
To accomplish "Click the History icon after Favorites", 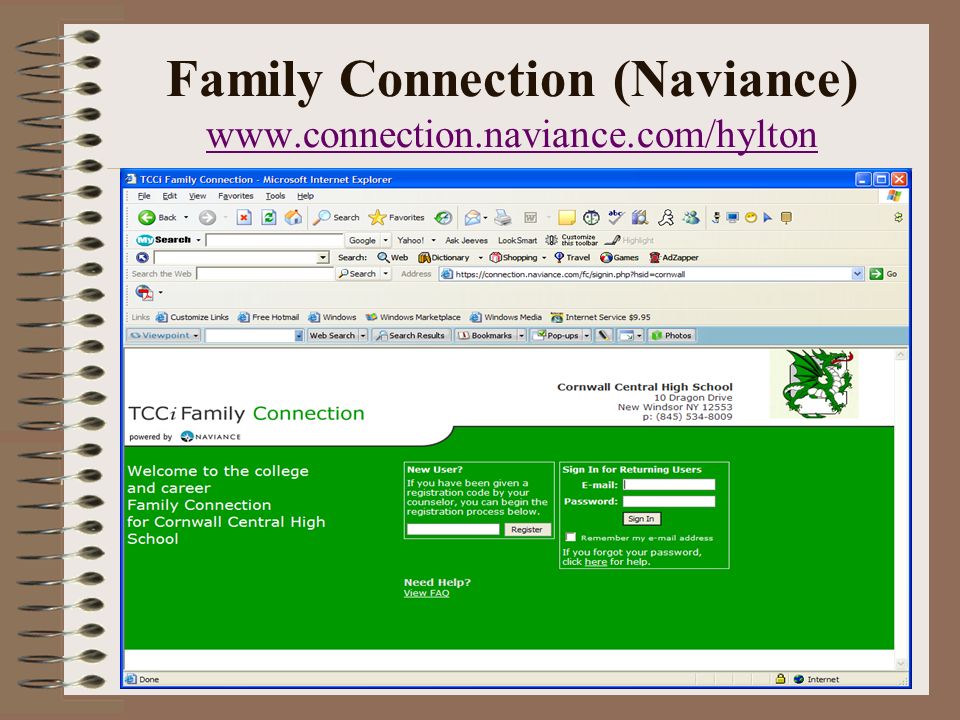I will (x=443, y=217).
